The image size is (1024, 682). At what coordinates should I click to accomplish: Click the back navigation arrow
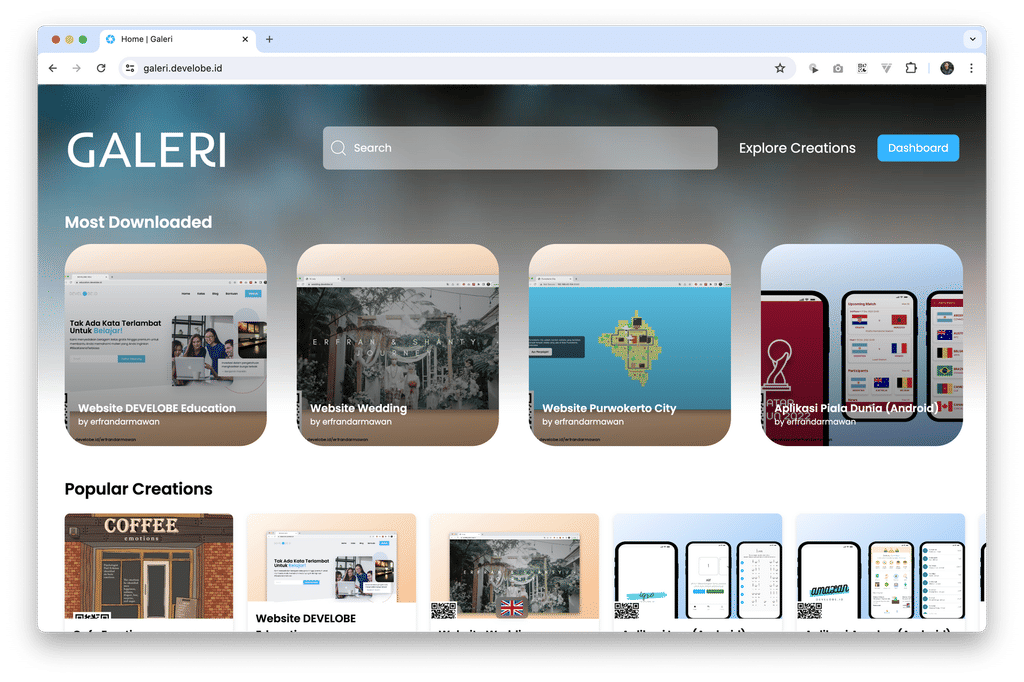click(52, 68)
